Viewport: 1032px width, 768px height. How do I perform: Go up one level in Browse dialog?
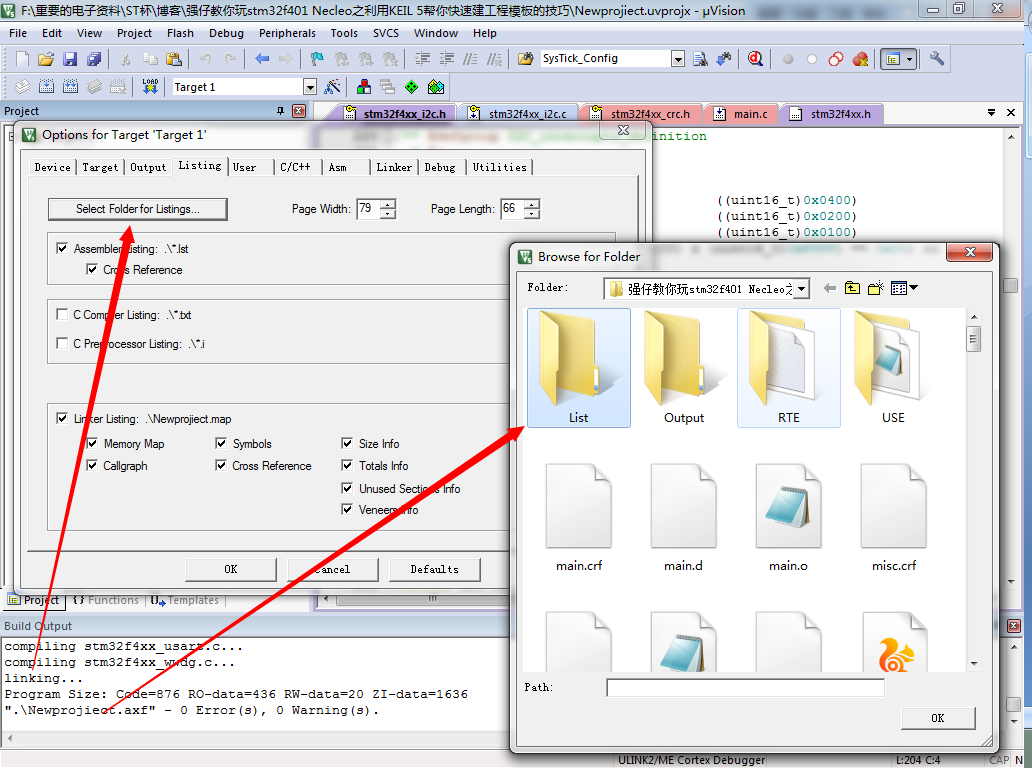point(852,288)
